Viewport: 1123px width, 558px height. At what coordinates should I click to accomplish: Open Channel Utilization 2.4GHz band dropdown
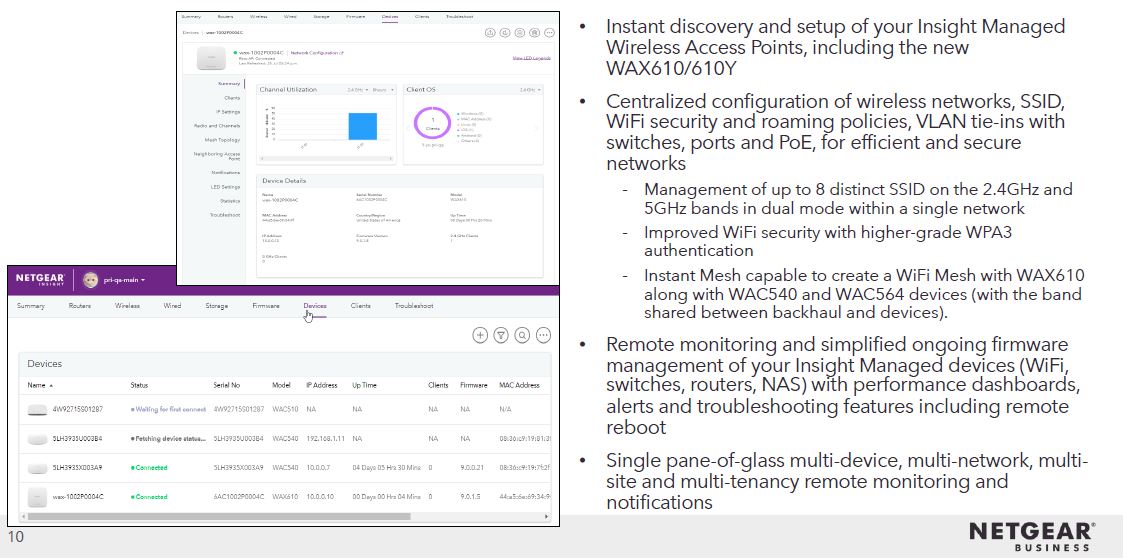[x=357, y=90]
